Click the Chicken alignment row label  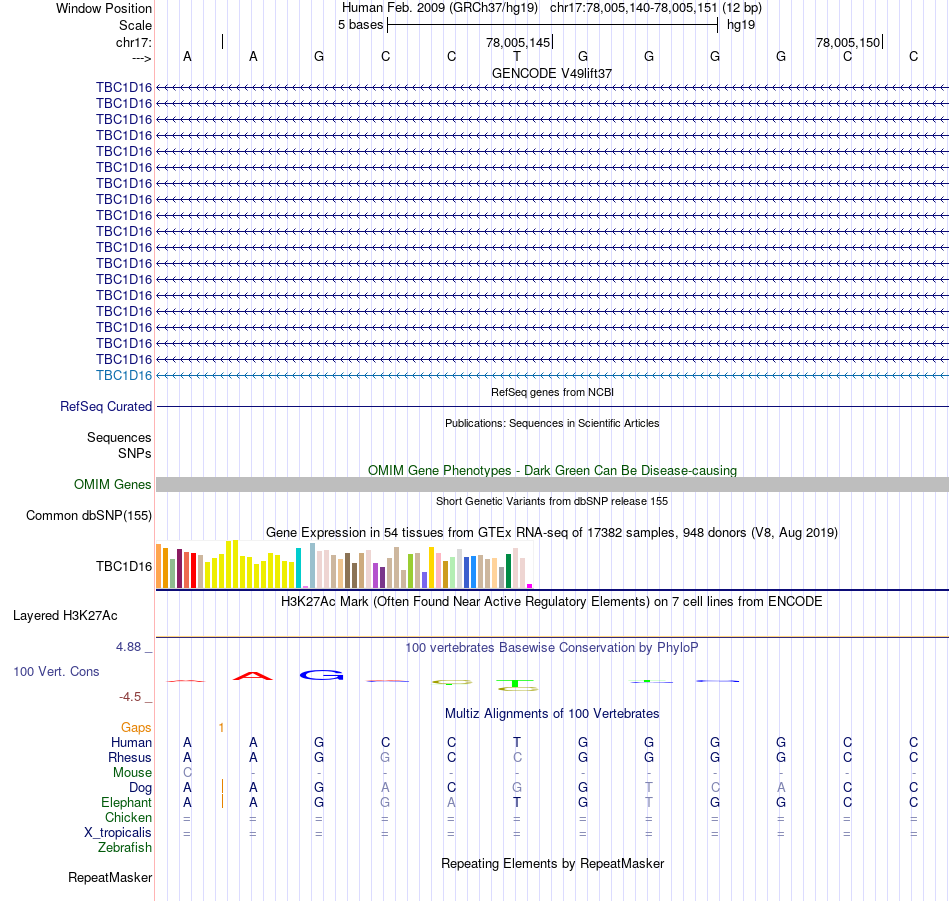coord(128,817)
